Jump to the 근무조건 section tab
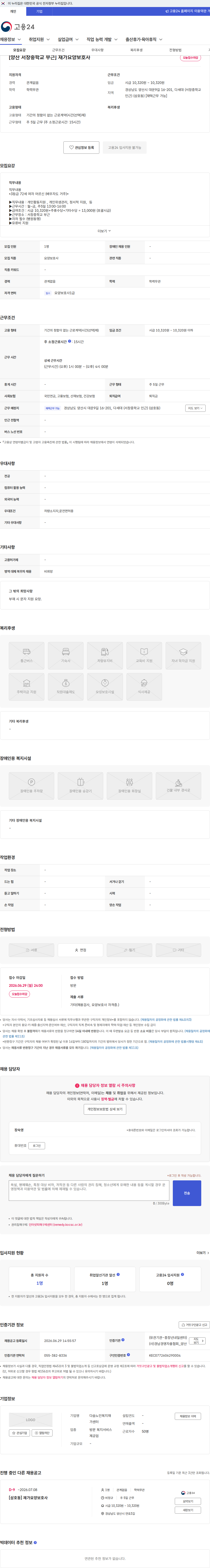Viewport: 210px width, 1568px height. click(x=58, y=50)
